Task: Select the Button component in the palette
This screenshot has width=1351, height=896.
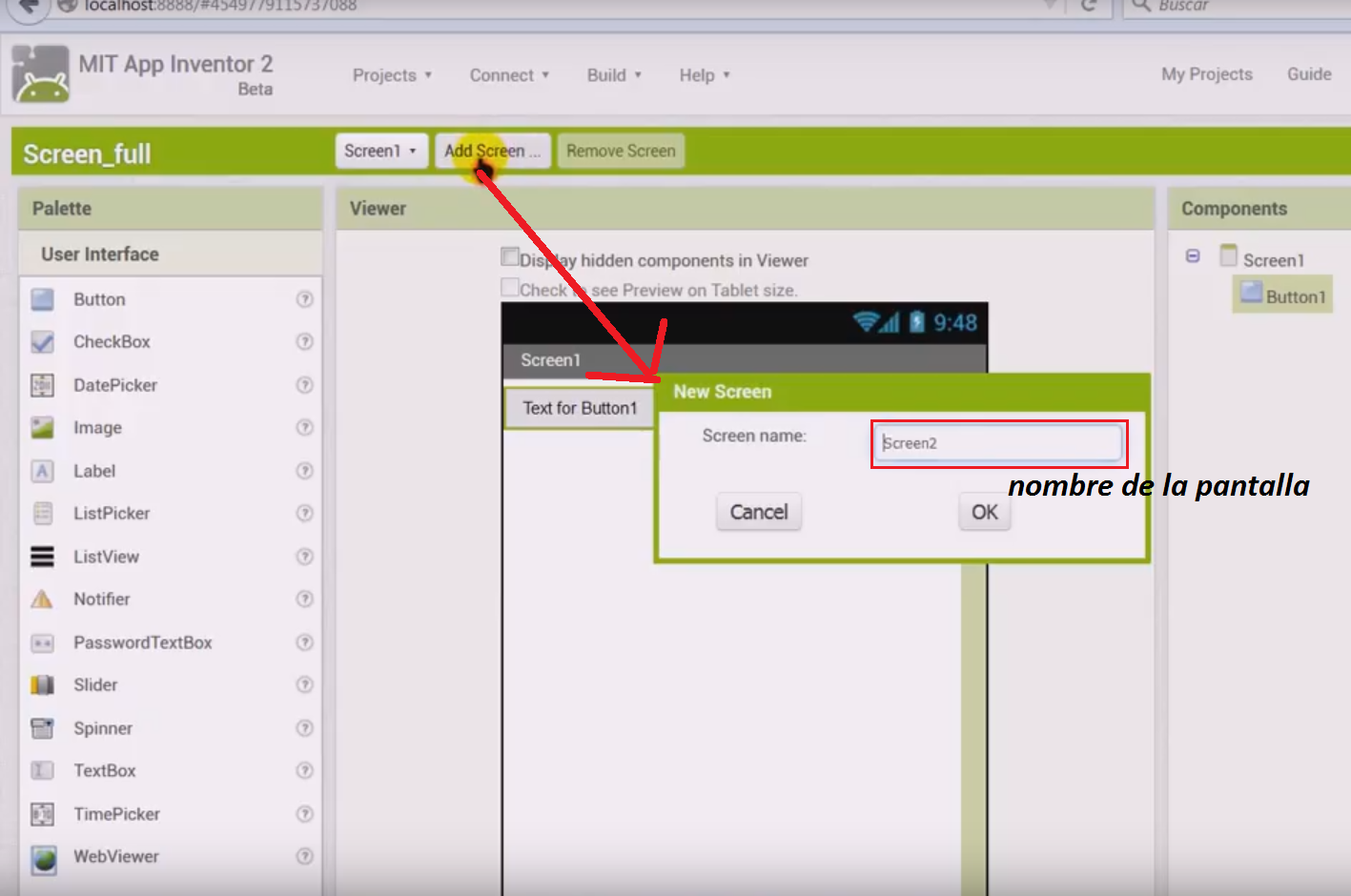Action: (x=43, y=298)
